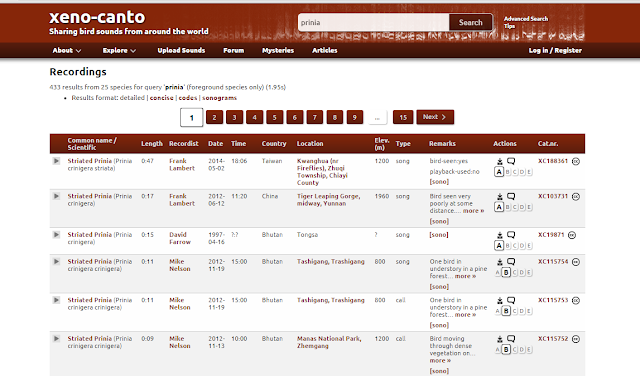Open the Mysteries page
This screenshot has height=376, width=640.
(x=278, y=51)
